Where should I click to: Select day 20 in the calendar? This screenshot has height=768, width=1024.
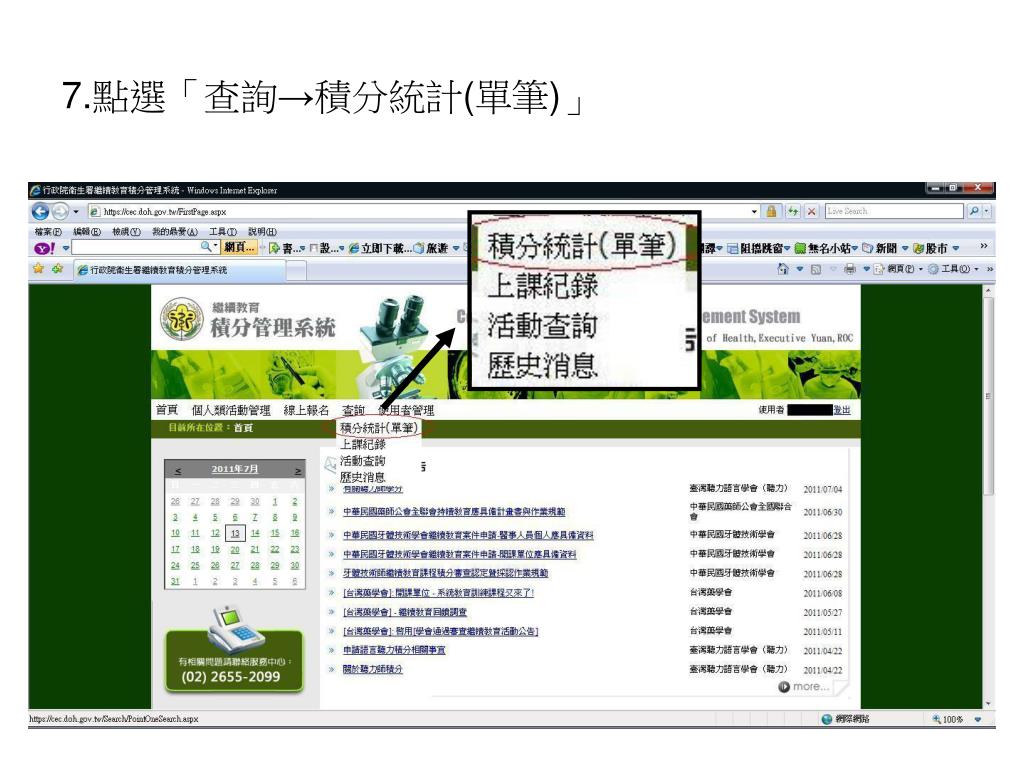(x=235, y=549)
